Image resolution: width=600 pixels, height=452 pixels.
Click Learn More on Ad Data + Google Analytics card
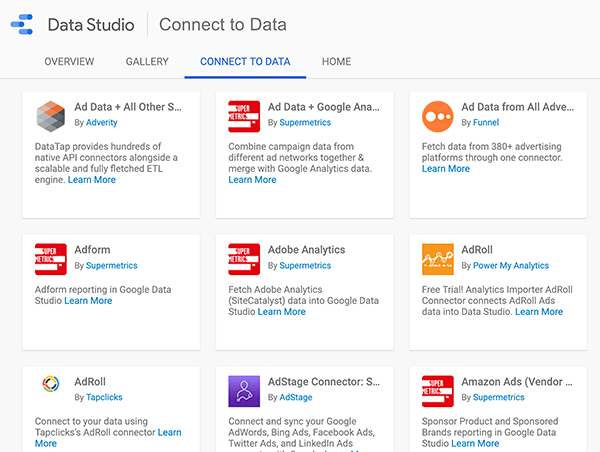[x=252, y=180]
